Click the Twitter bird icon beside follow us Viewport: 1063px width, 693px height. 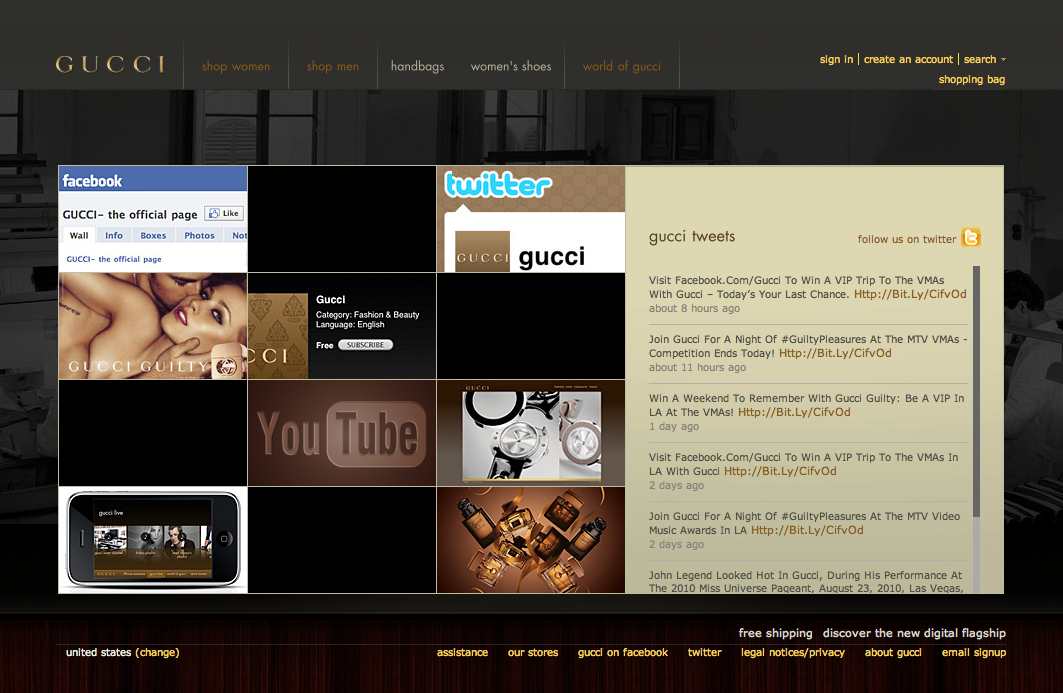pyautogui.click(x=971, y=238)
